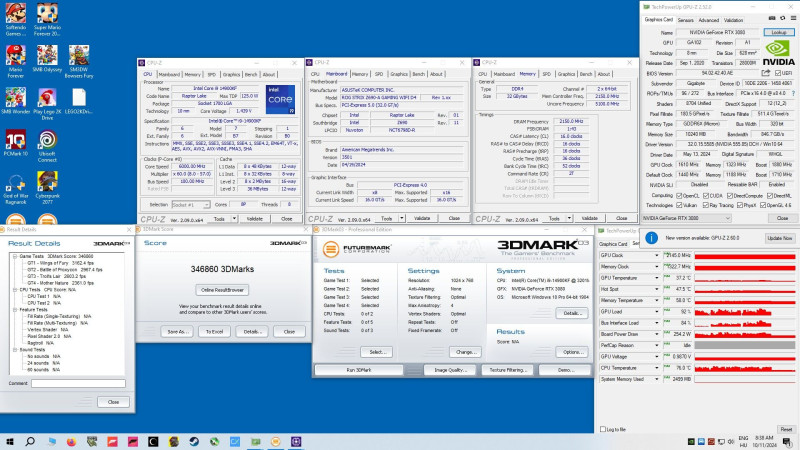Click the Online ResultBrowser button
This screenshot has width=800, height=450.
(x=222, y=290)
